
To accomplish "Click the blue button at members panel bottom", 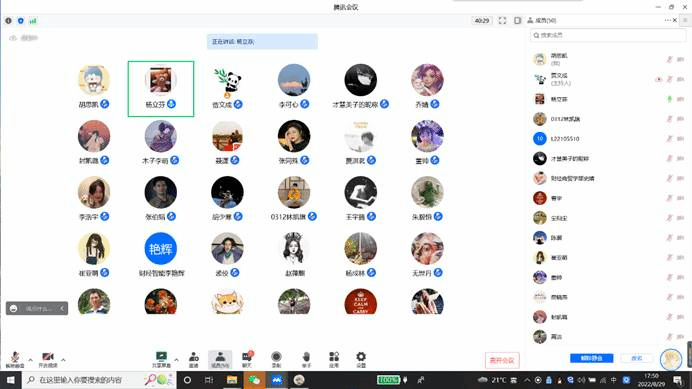I will [591, 358].
